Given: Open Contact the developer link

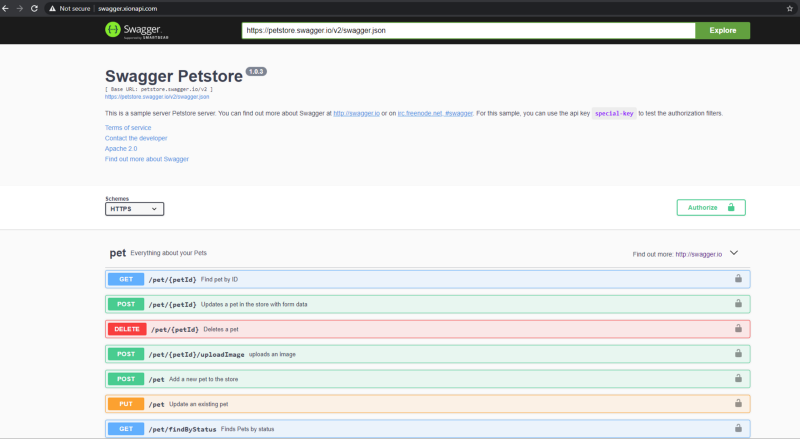Looking at the screenshot, I should [x=136, y=138].
